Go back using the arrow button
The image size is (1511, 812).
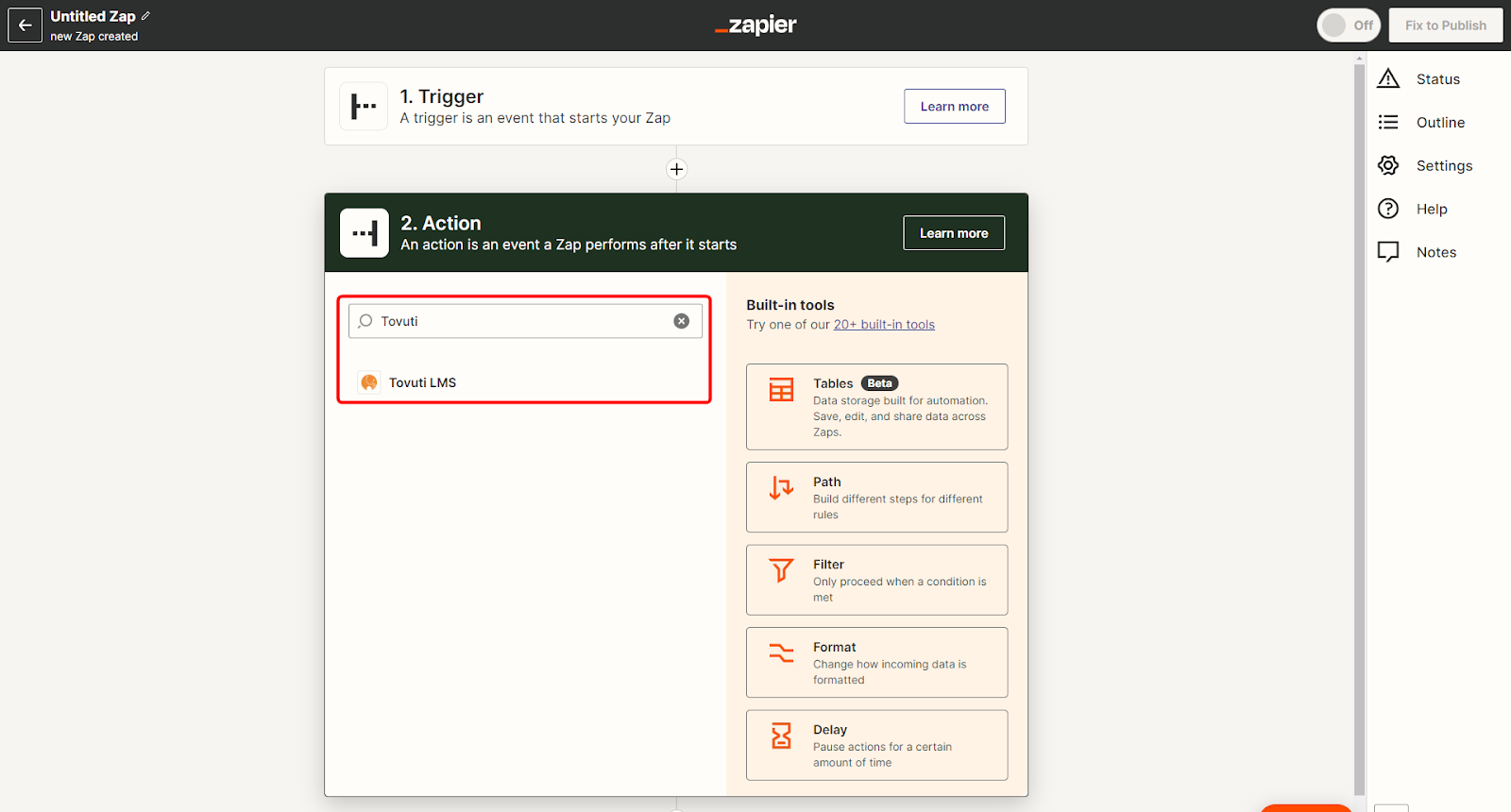tap(25, 25)
